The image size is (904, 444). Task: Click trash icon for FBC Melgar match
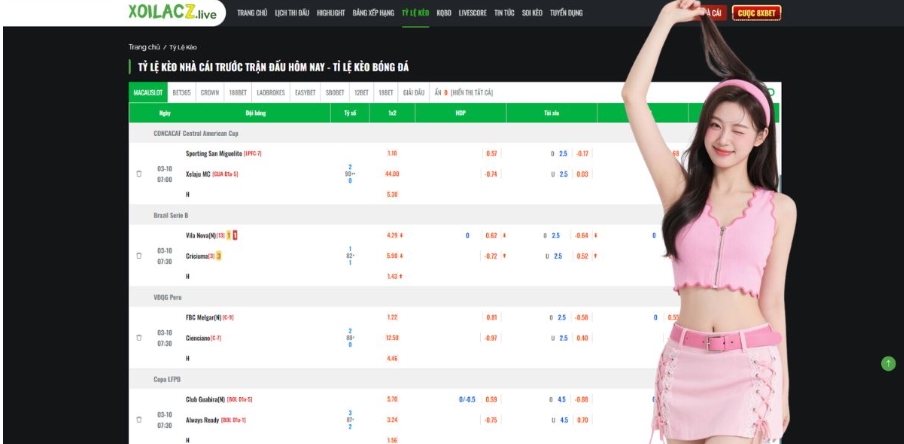pyautogui.click(x=139, y=336)
